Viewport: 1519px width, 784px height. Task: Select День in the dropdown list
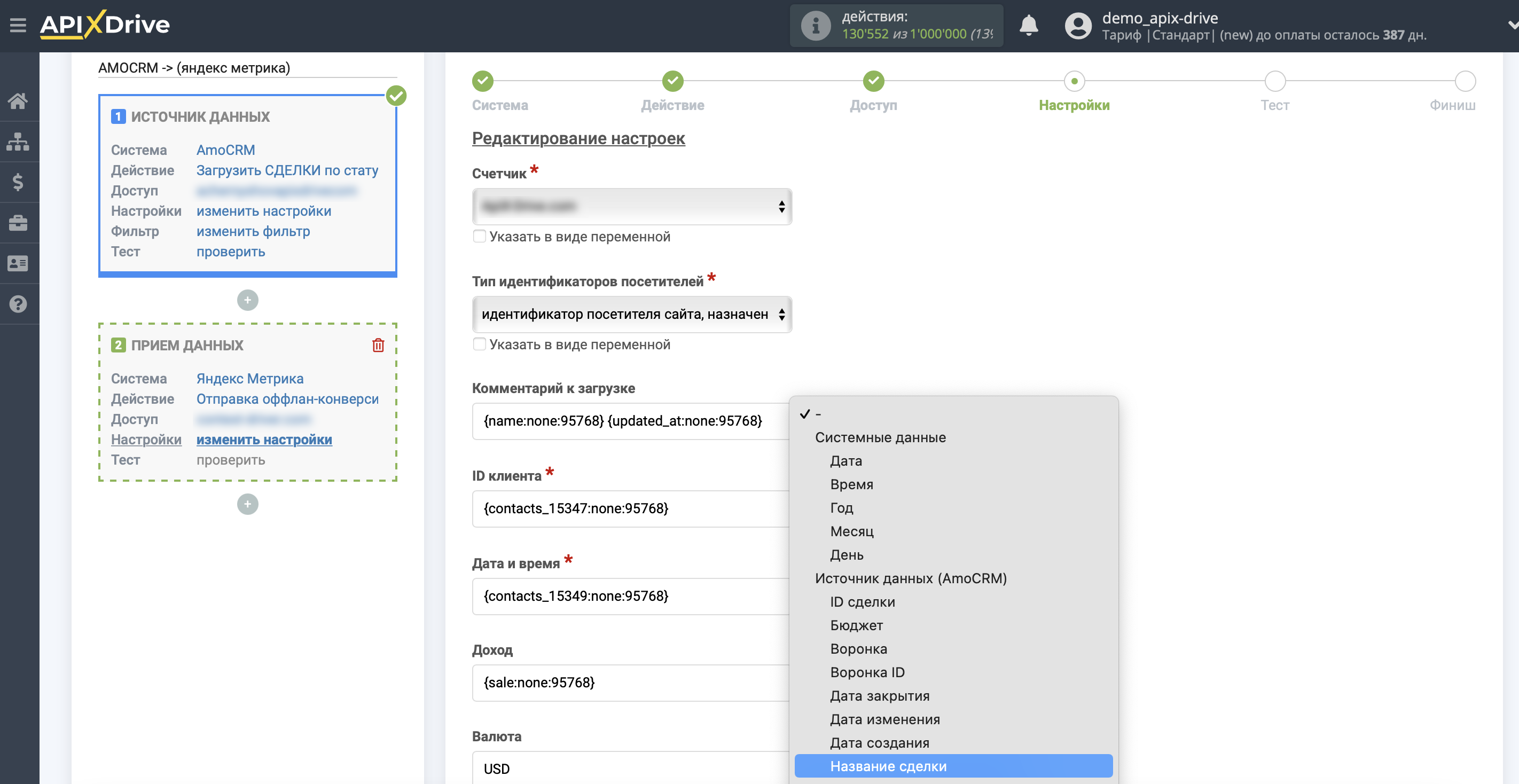pyautogui.click(x=953, y=555)
